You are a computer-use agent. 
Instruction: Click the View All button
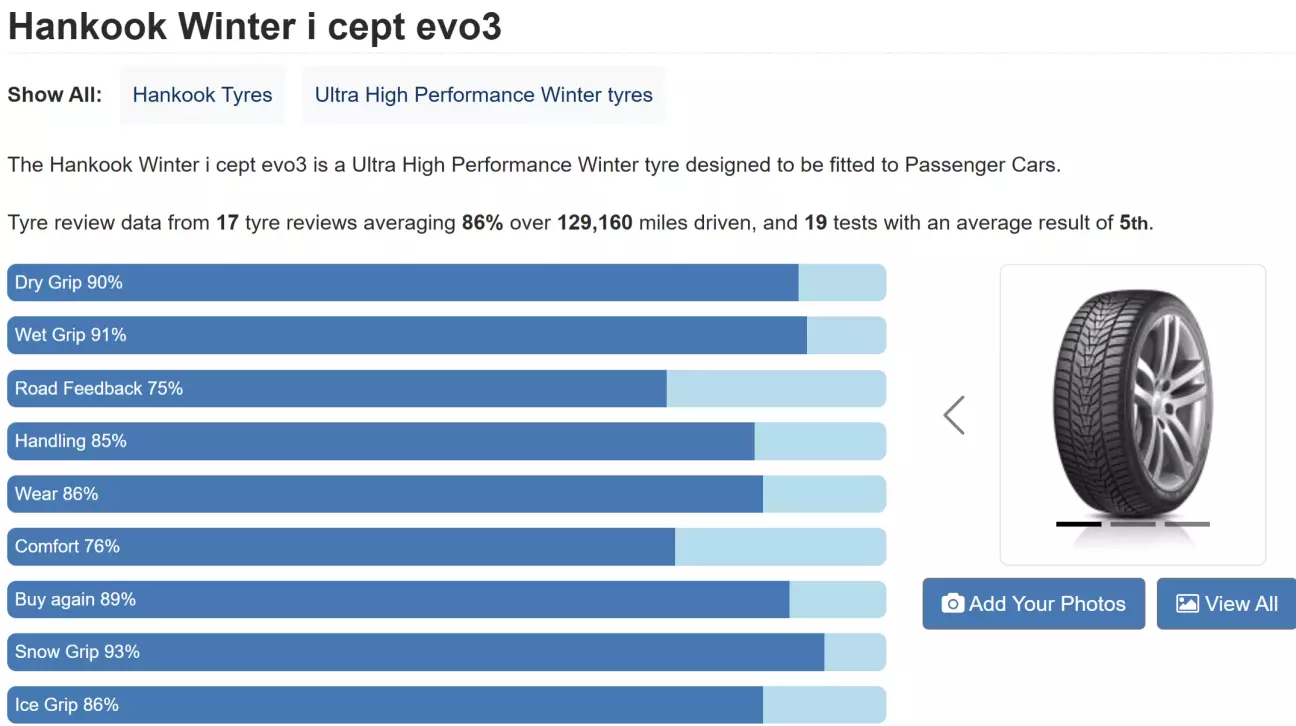(1227, 604)
